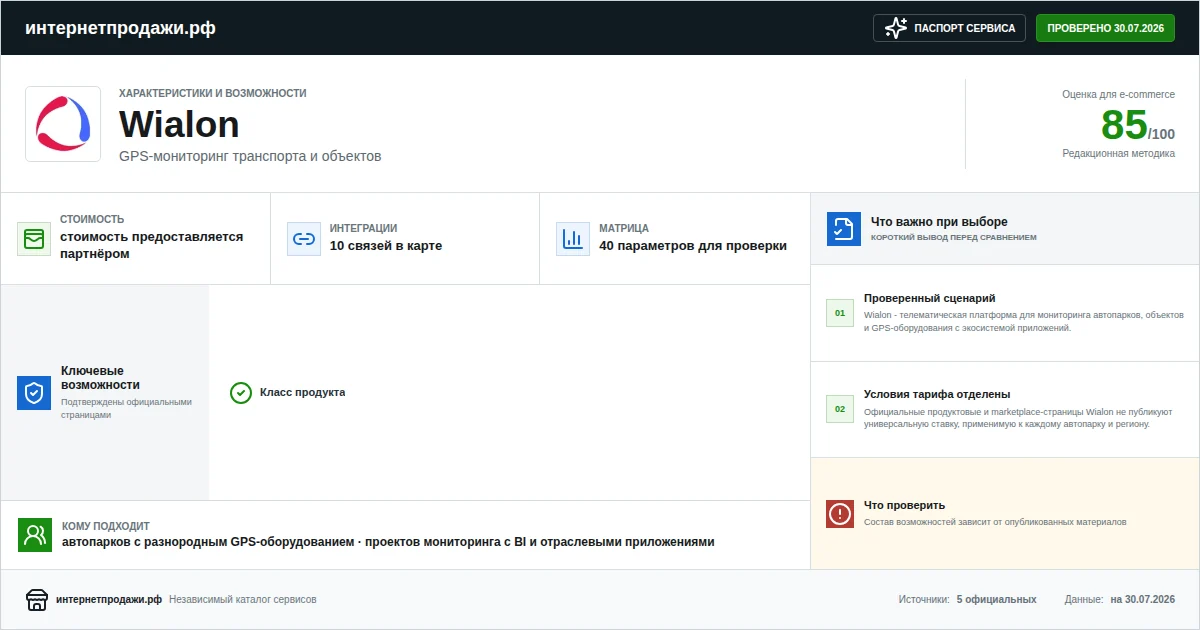
Task: Click the text Подтверждены официальными страницами
Action: point(126,408)
